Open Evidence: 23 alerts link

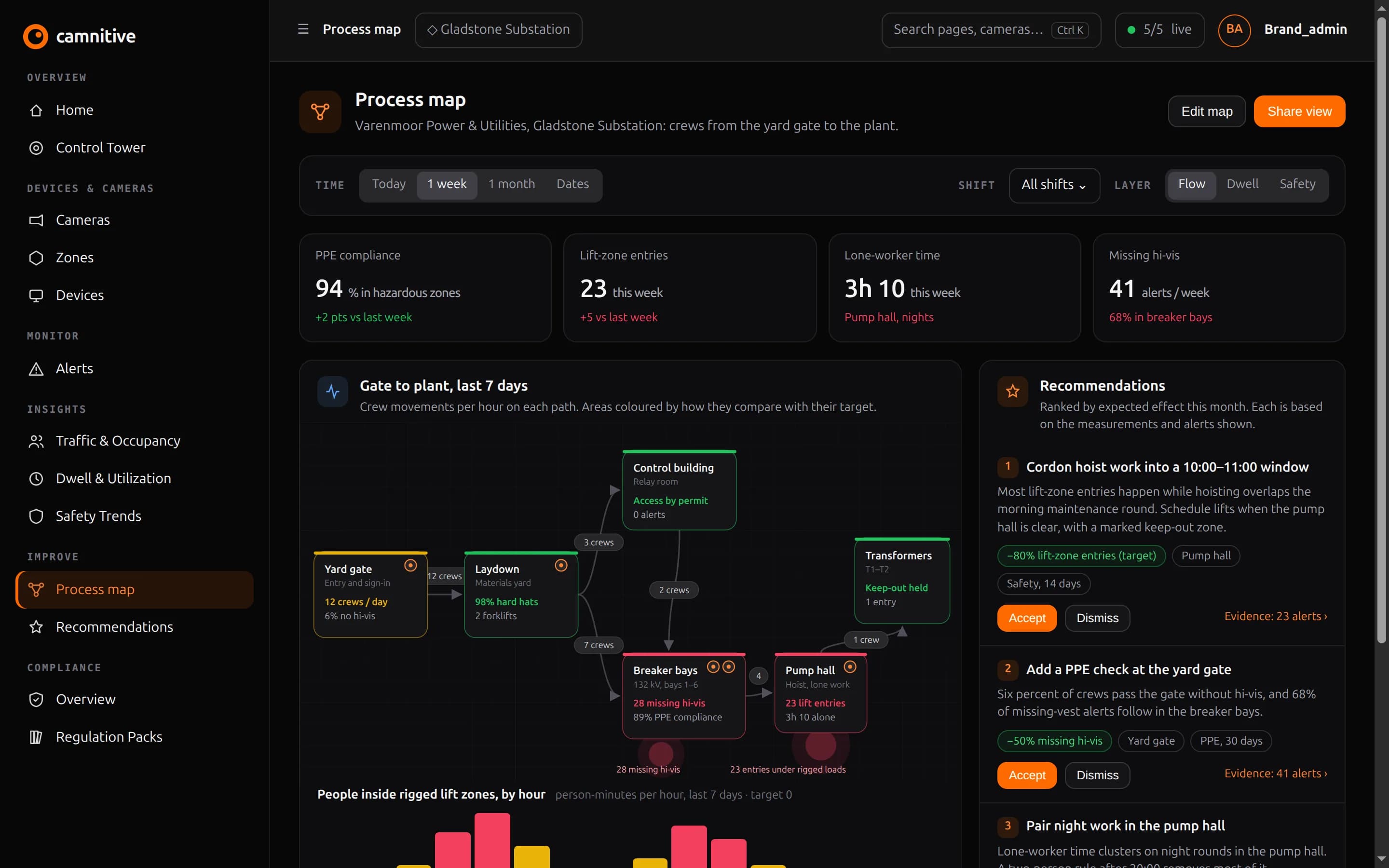tap(1275, 616)
